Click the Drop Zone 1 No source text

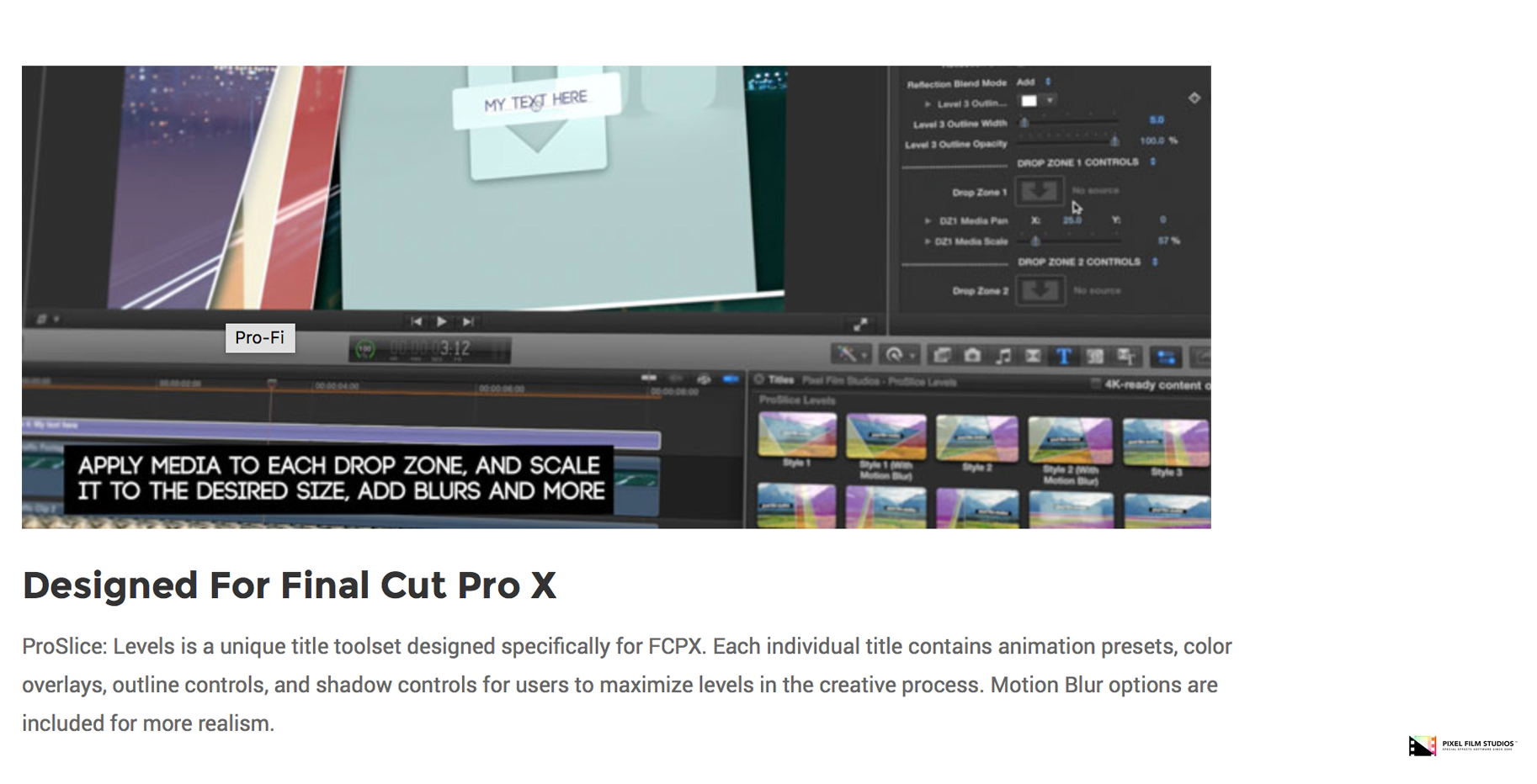pyautogui.click(x=1096, y=190)
